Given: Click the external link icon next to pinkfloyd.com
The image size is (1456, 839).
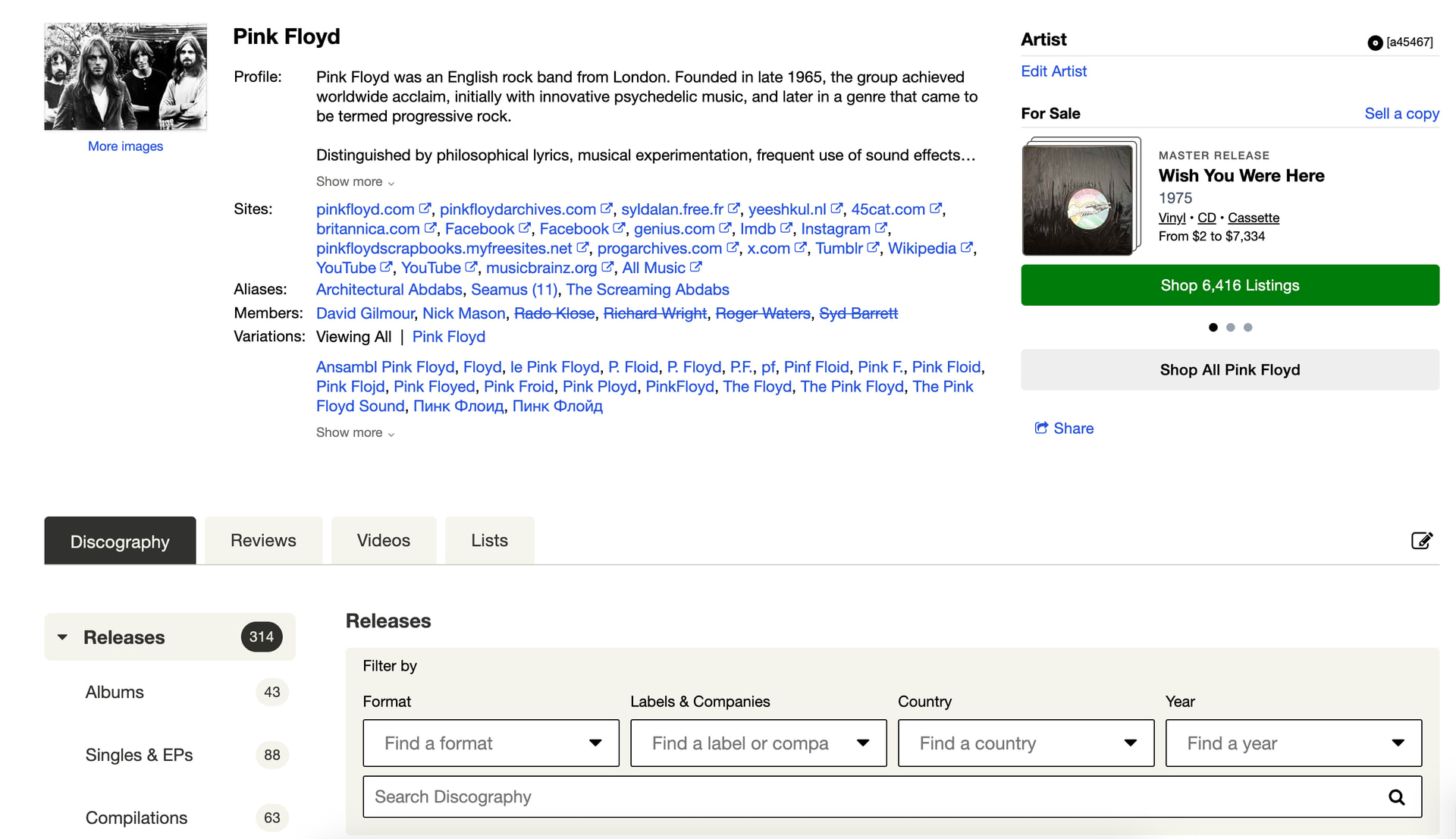Looking at the screenshot, I should pyautogui.click(x=425, y=209).
